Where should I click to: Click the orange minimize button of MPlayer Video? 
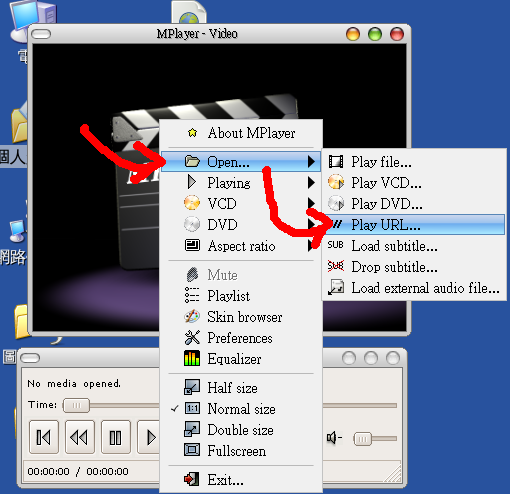pyautogui.click(x=353, y=34)
